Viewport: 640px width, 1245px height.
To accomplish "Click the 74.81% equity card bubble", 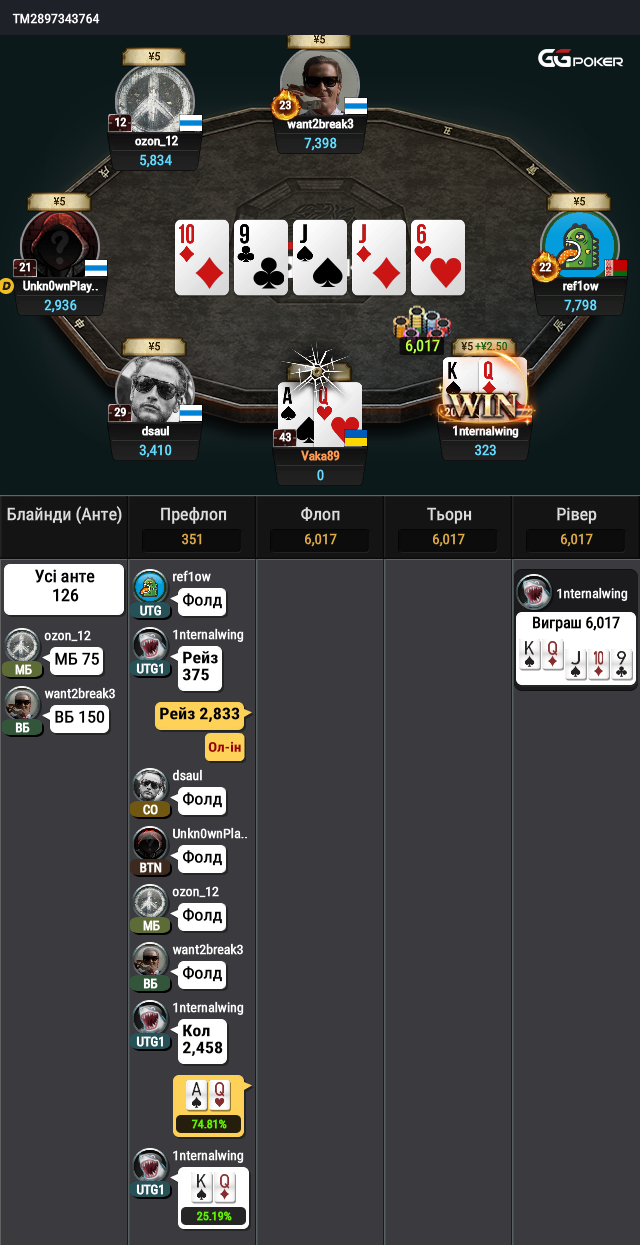I will (209, 1106).
